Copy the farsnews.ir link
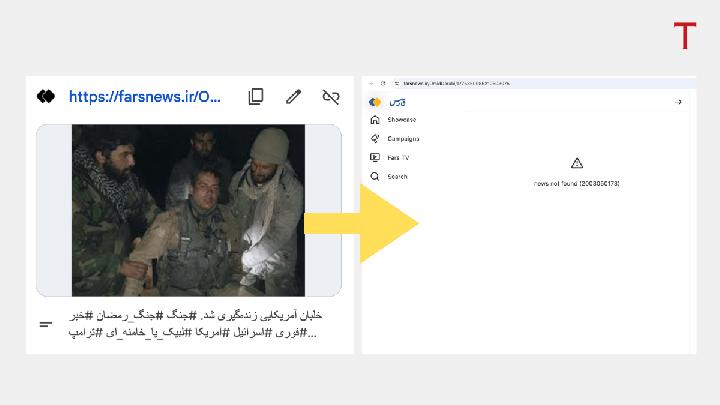 tap(256, 97)
